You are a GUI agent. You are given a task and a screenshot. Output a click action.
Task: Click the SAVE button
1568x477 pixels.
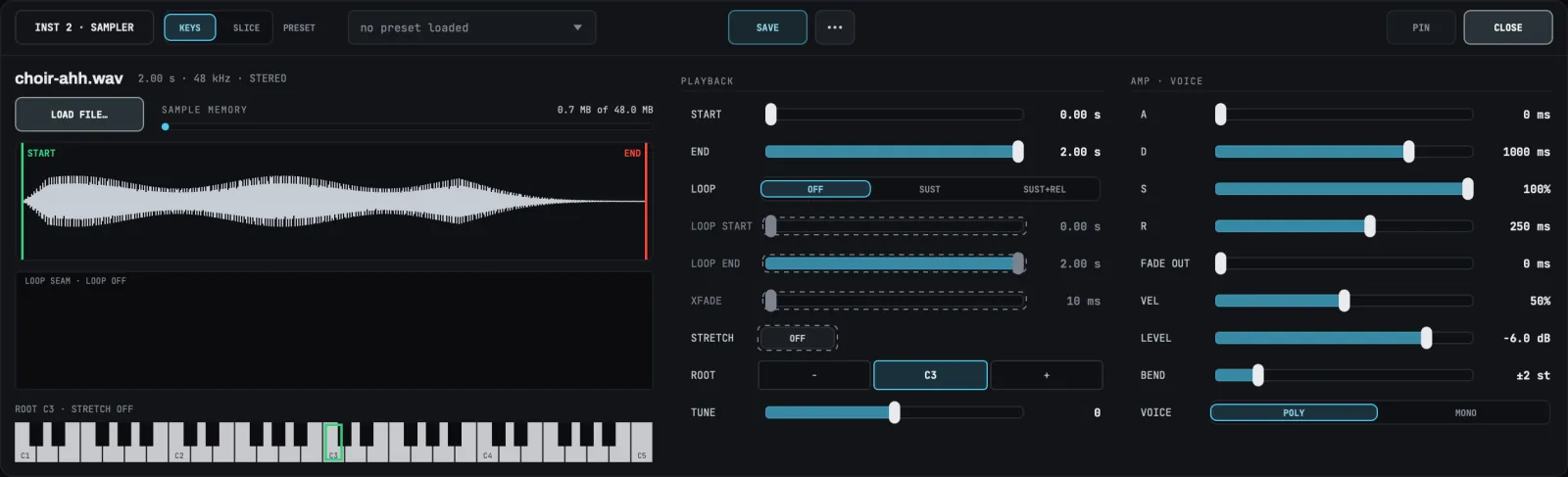767,27
